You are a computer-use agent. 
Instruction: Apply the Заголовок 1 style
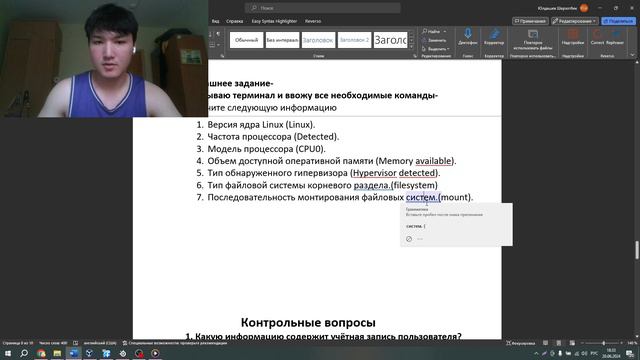pos(318,40)
